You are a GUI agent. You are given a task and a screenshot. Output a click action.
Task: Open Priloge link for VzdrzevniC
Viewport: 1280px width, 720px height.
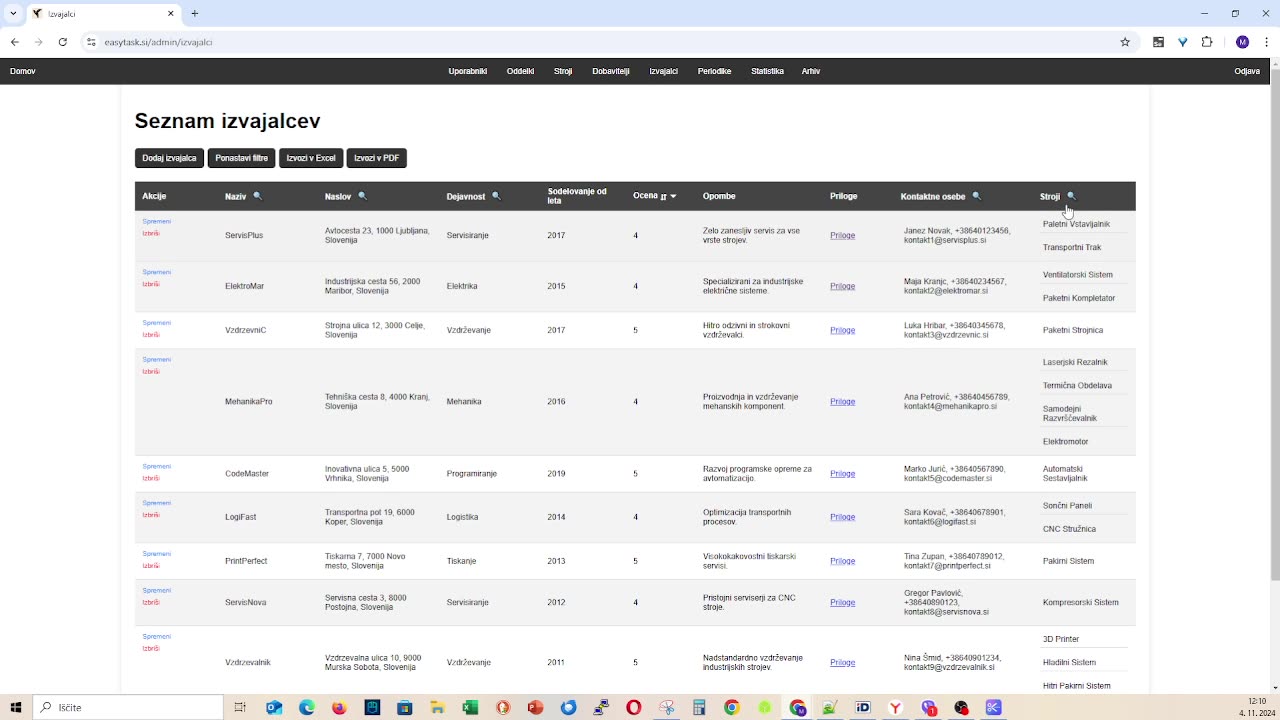pyautogui.click(x=842, y=330)
